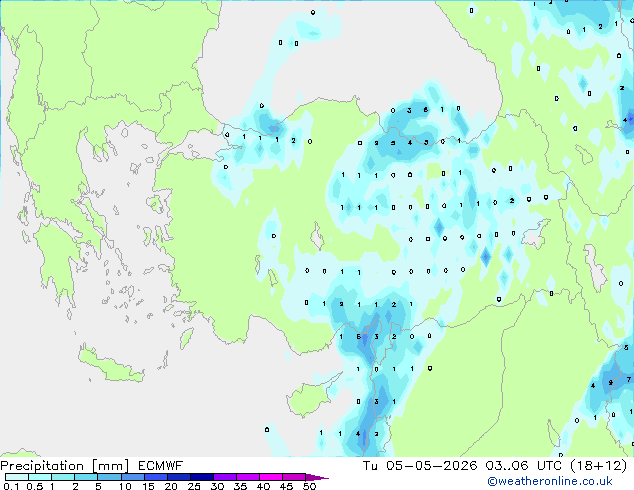Click the 0.1–0.5 mm legend color swatch
This screenshot has width=634, height=490.
point(17,477)
